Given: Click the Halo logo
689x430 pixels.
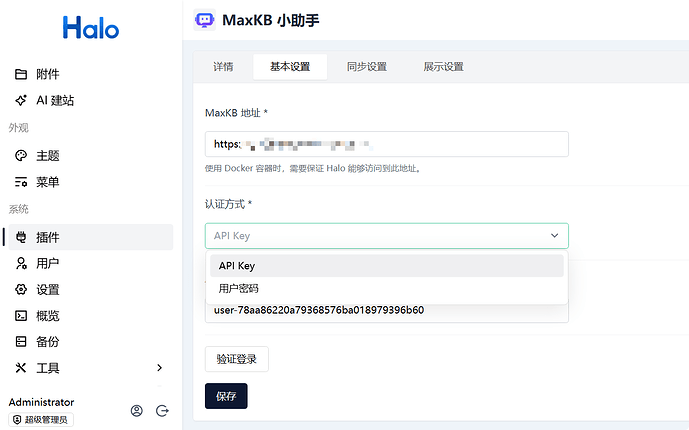Looking at the screenshot, I should click(x=91, y=28).
